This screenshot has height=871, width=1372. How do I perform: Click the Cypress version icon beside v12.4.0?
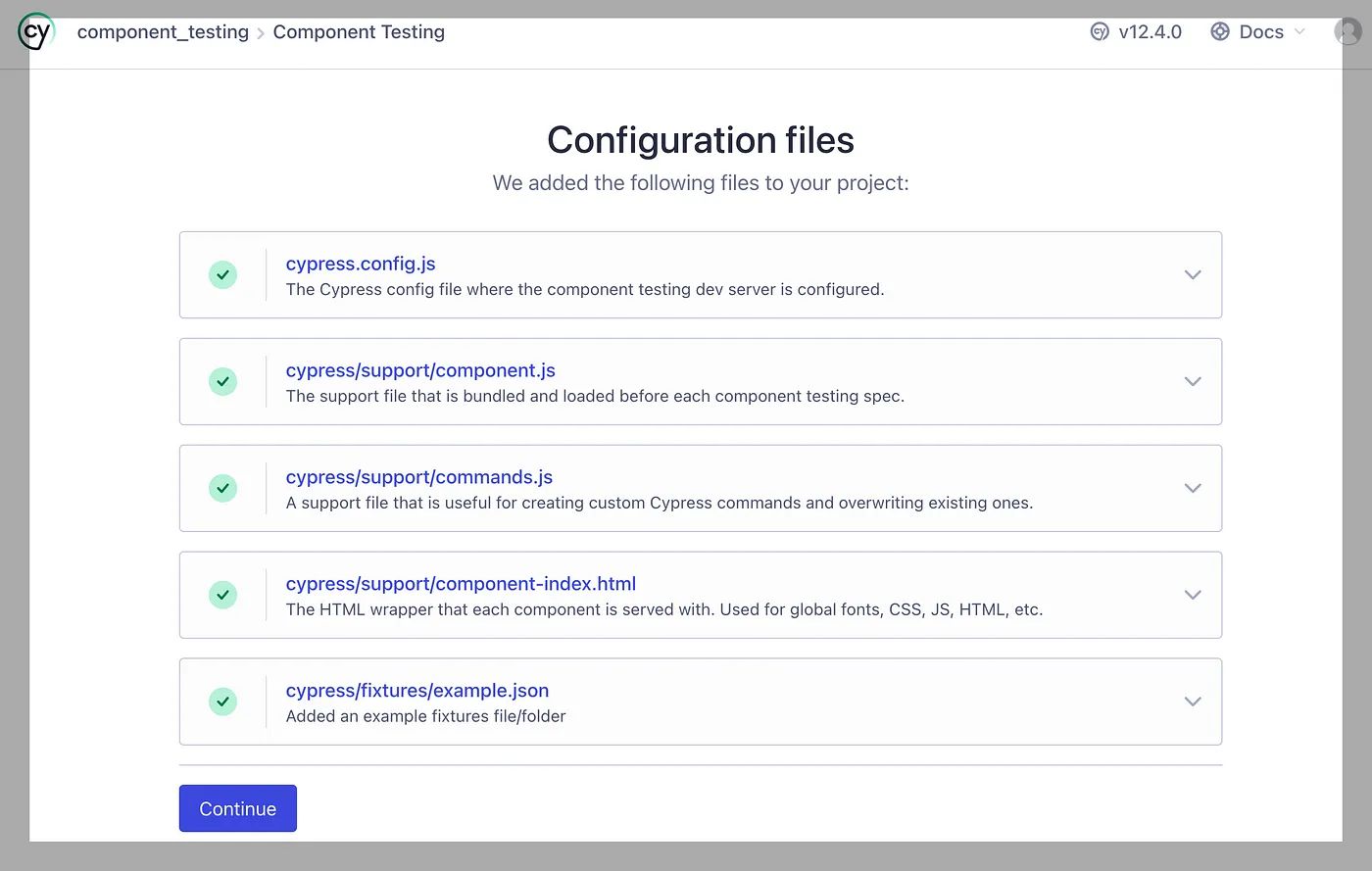[1100, 31]
